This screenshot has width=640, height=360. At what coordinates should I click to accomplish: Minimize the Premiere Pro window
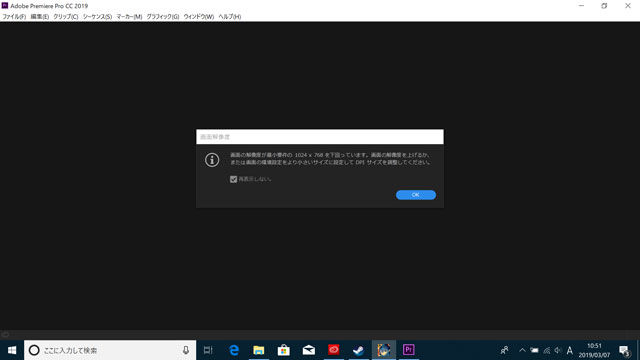(x=581, y=6)
